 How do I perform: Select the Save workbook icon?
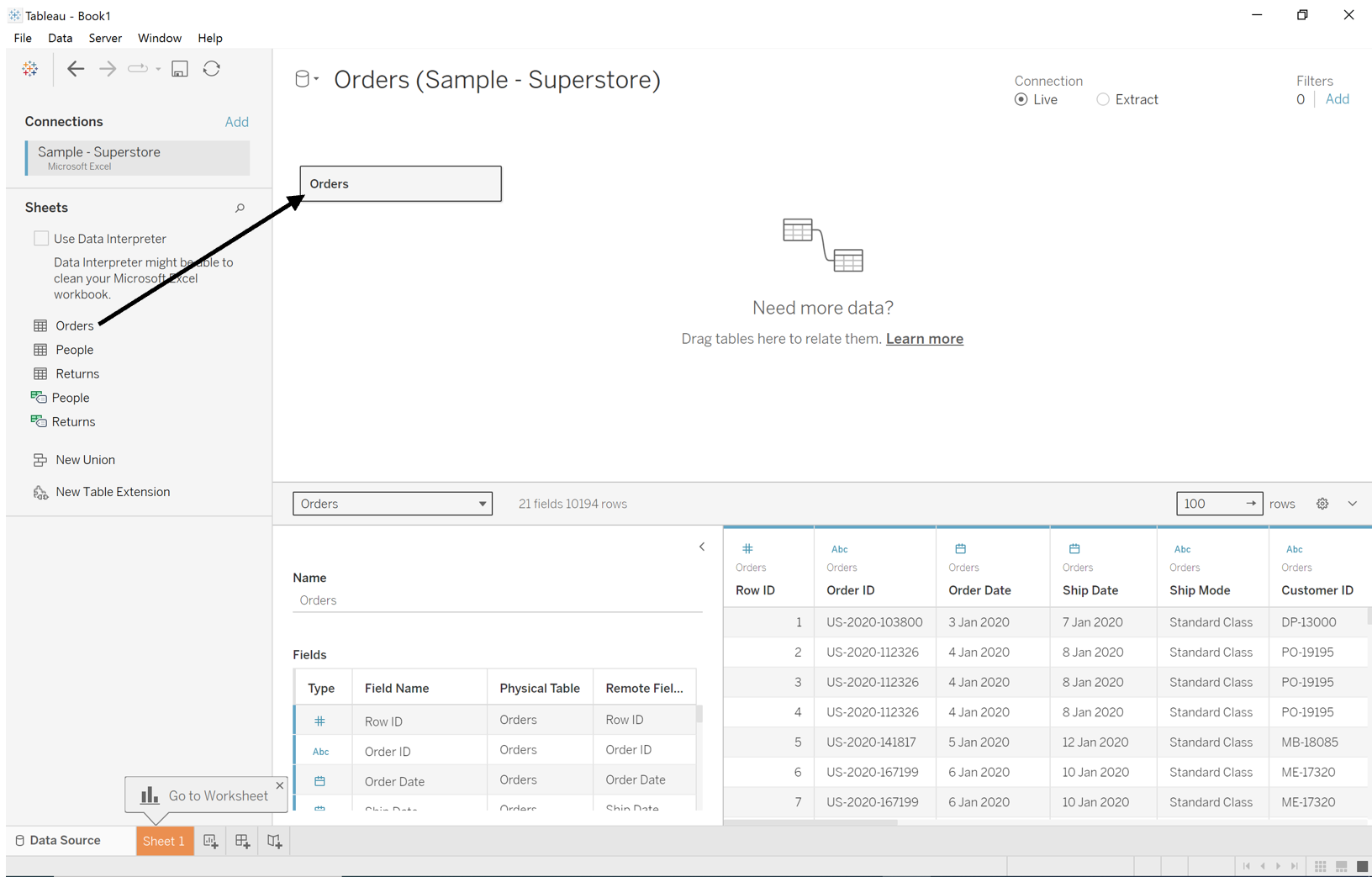click(179, 68)
